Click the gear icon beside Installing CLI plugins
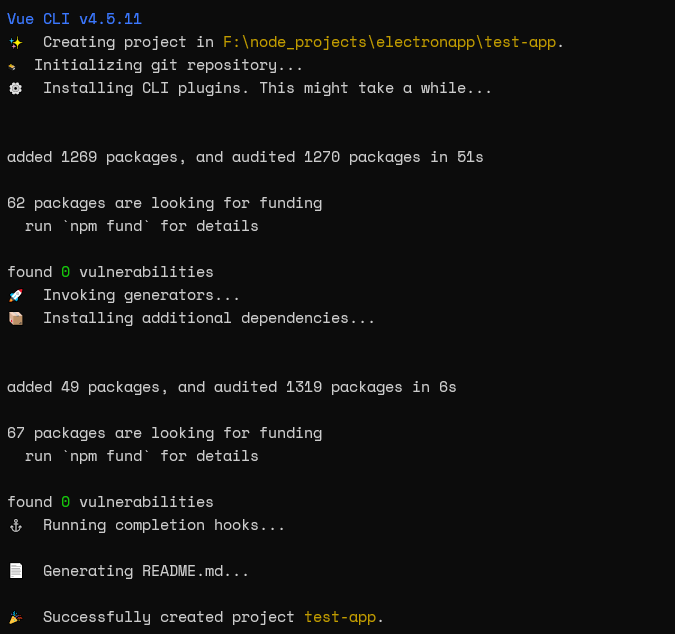675x634 pixels. pyautogui.click(x=15, y=88)
